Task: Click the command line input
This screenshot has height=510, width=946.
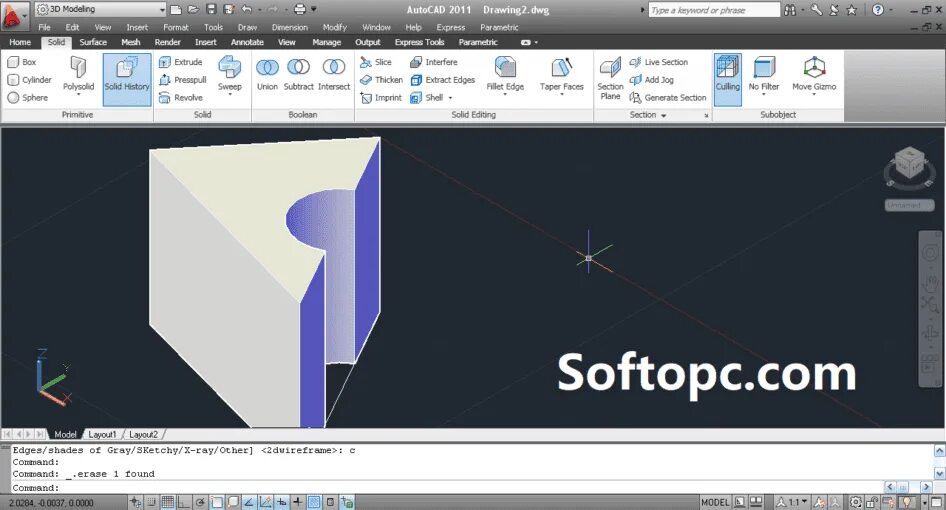Action: tap(446, 488)
